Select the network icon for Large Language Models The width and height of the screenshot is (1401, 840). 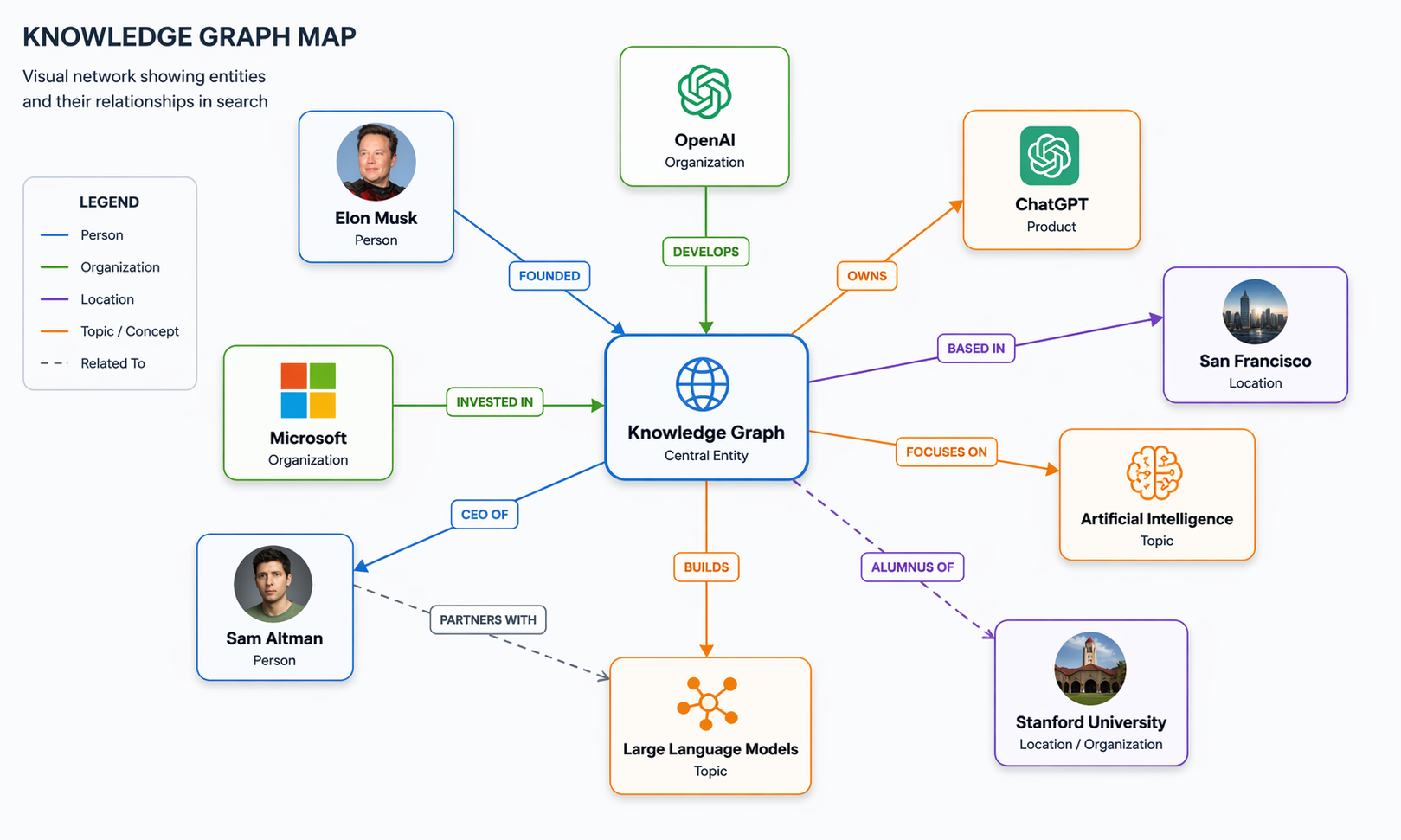708,703
